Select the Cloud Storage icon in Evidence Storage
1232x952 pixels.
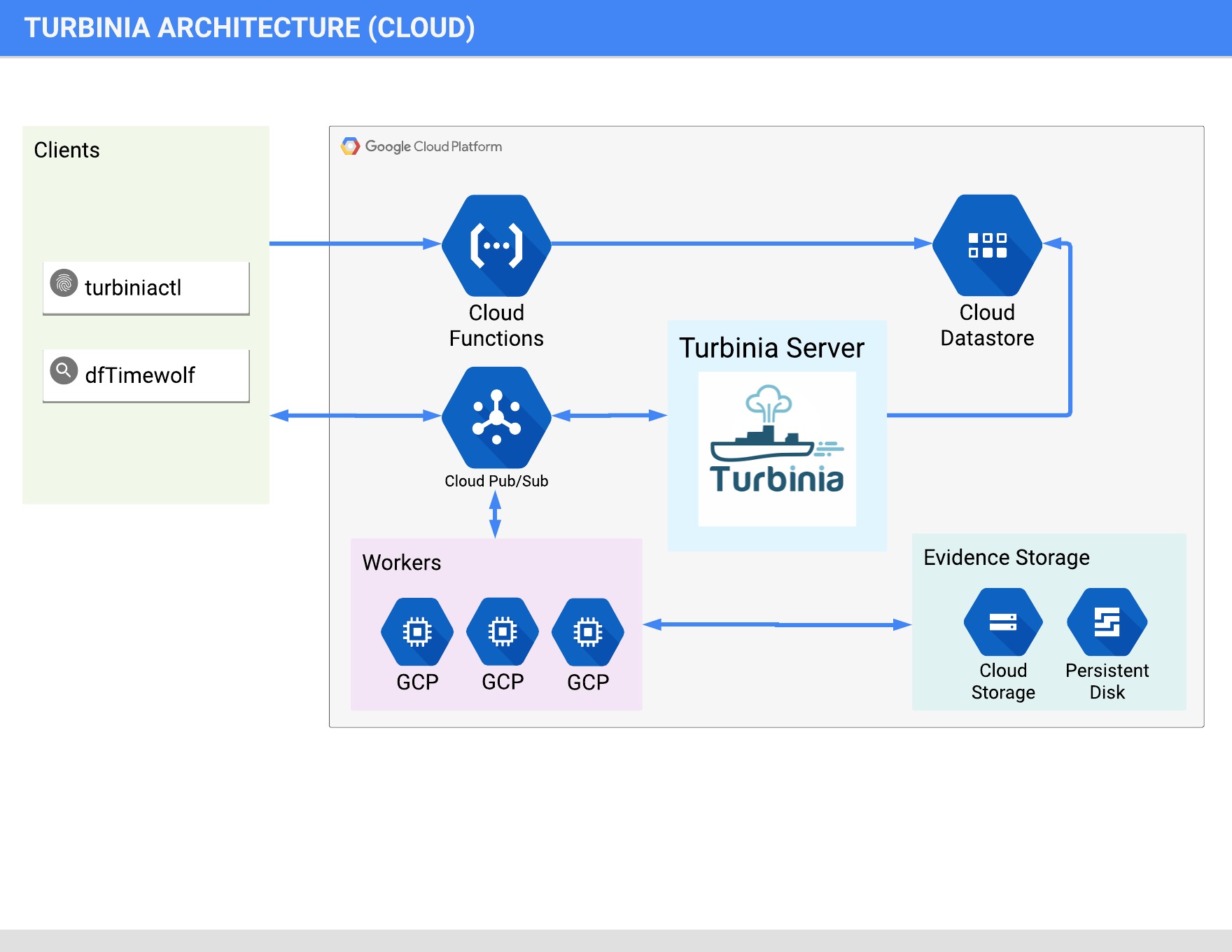click(x=1003, y=622)
